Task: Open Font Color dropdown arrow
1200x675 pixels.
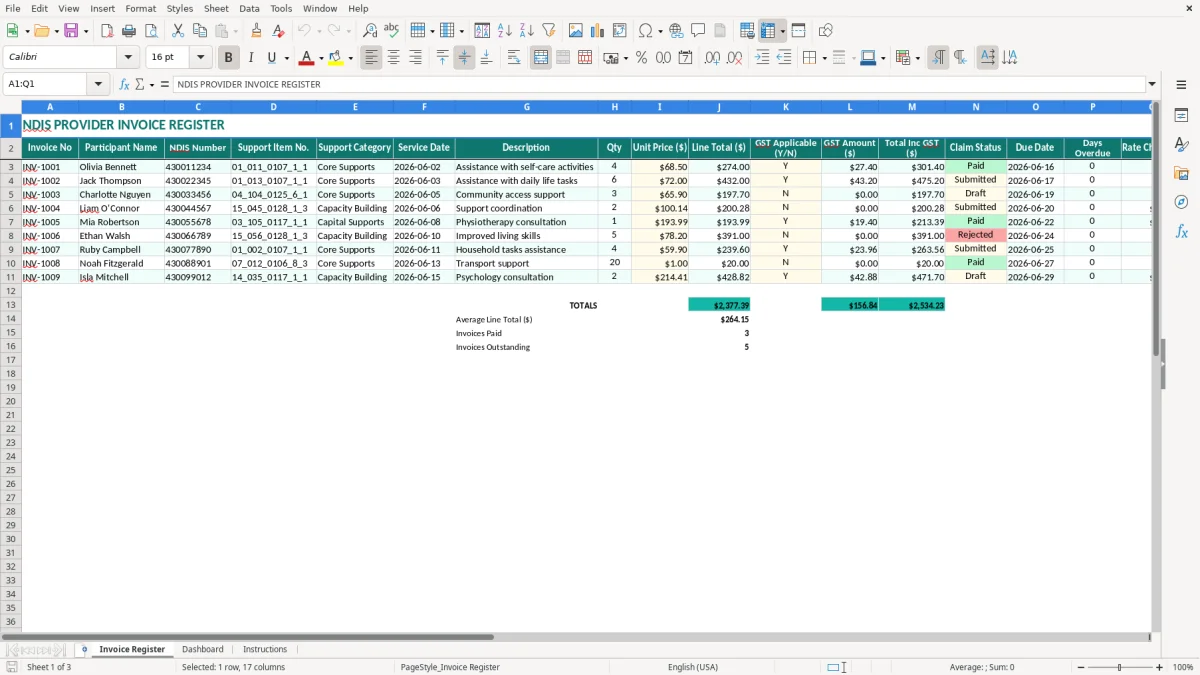Action: [321, 58]
